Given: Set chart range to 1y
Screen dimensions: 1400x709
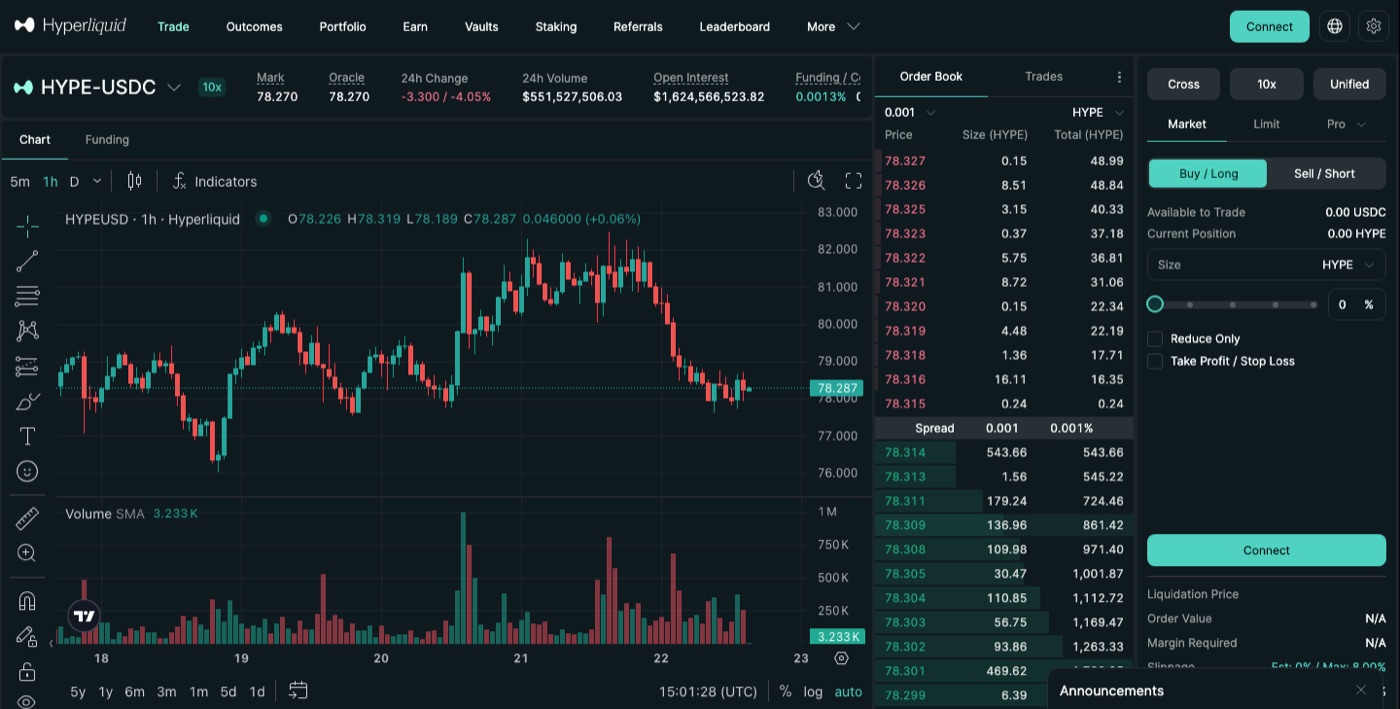Looking at the screenshot, I should pyautogui.click(x=105, y=691).
